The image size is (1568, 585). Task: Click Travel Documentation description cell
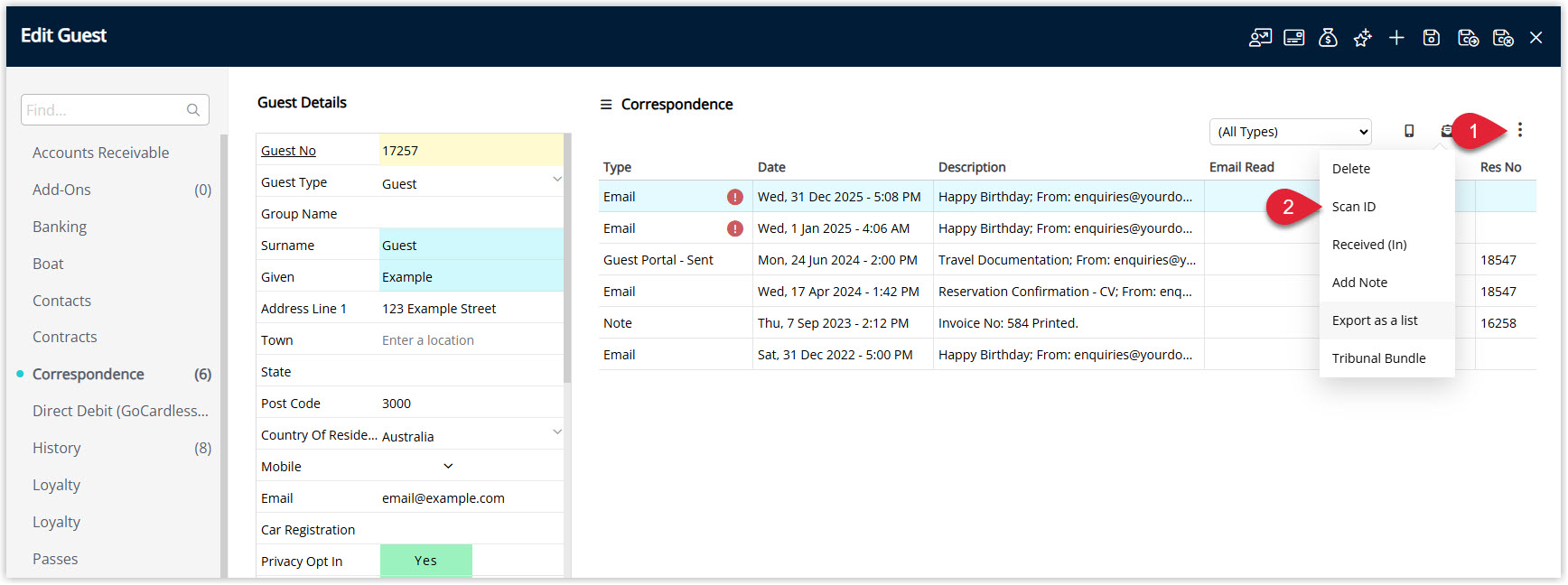tap(1069, 260)
